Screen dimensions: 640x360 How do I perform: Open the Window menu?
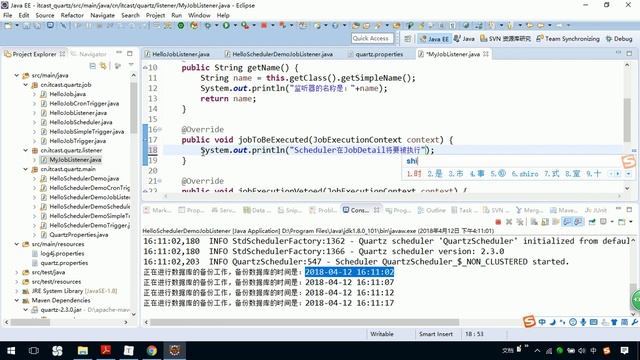click(x=199, y=15)
